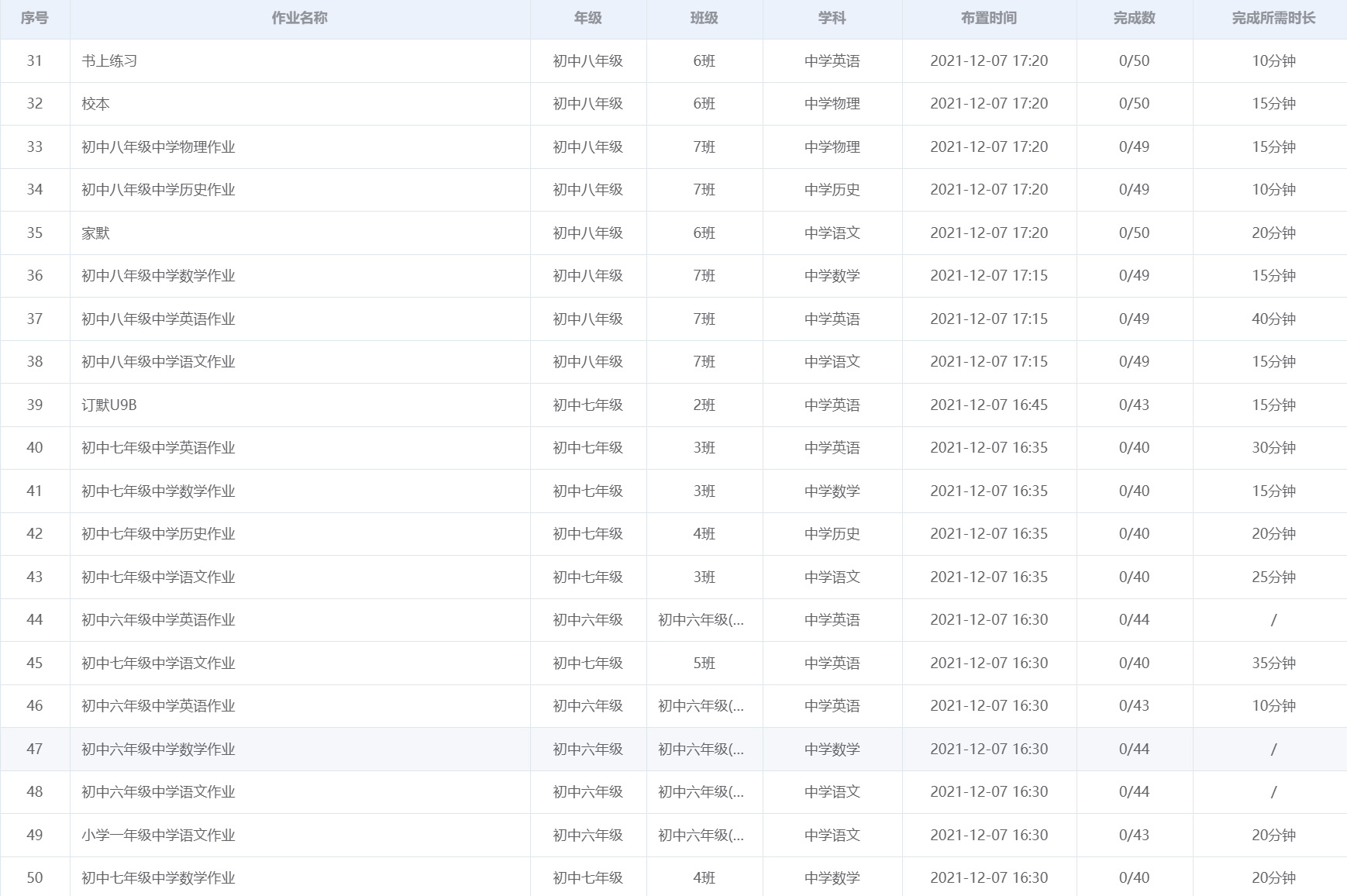Click the 2021-12-07 16:45 timestamp cell
This screenshot has height=896, width=1347.
988,405
